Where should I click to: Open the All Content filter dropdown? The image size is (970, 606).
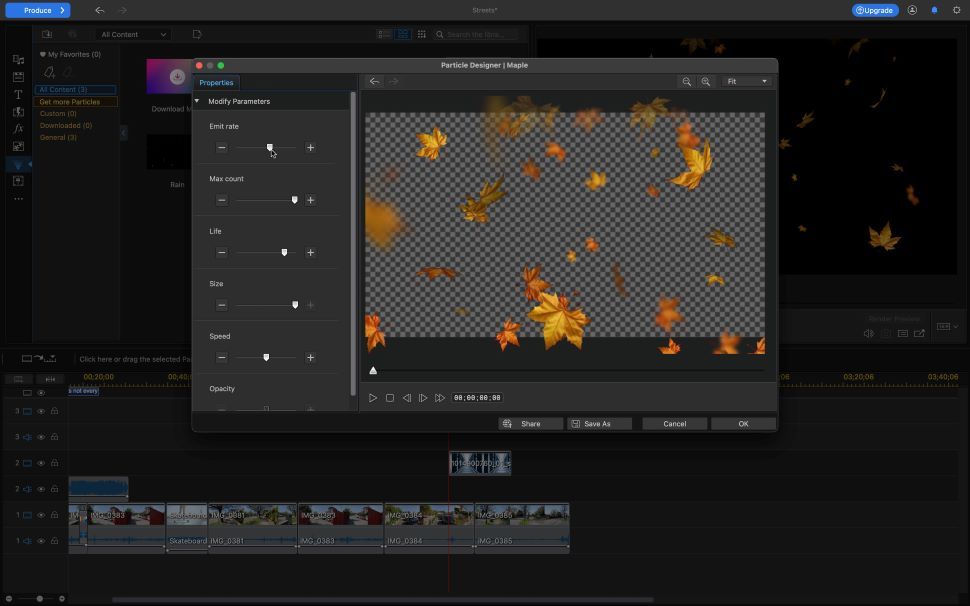pos(131,33)
